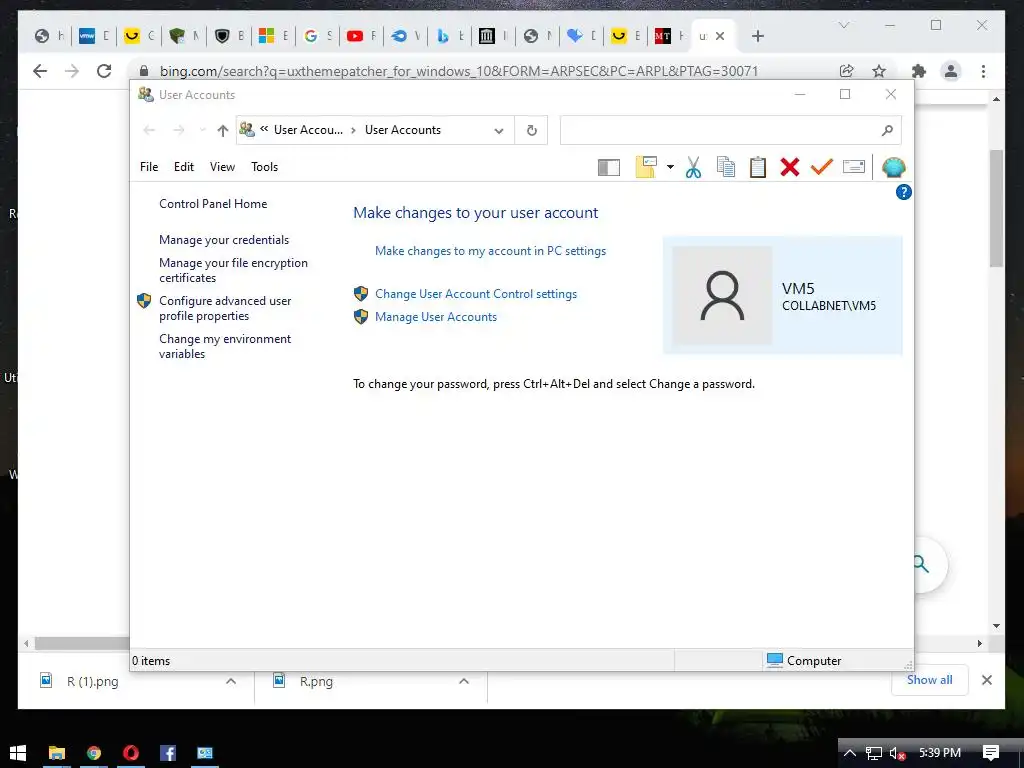Click the clock showing 5:39 PM
Image resolution: width=1024 pixels, height=768 pixels.
940,753
